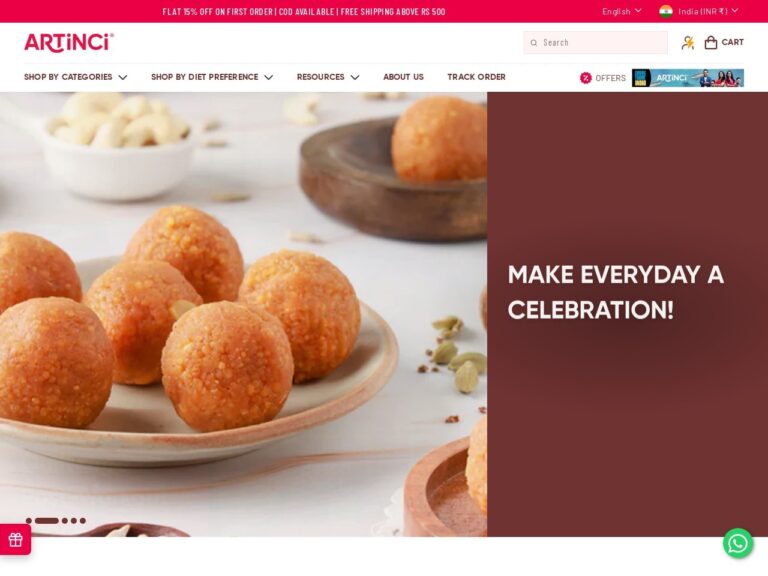
Task: Select the last carousel slide dot
Action: (82, 521)
